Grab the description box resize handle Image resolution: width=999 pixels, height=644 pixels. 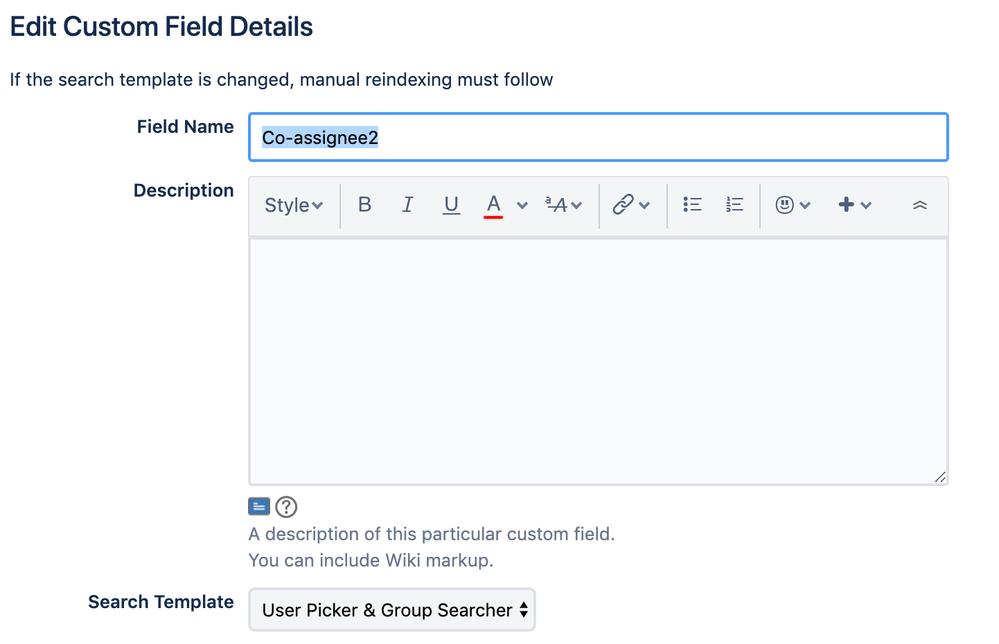pyautogui.click(x=940, y=477)
